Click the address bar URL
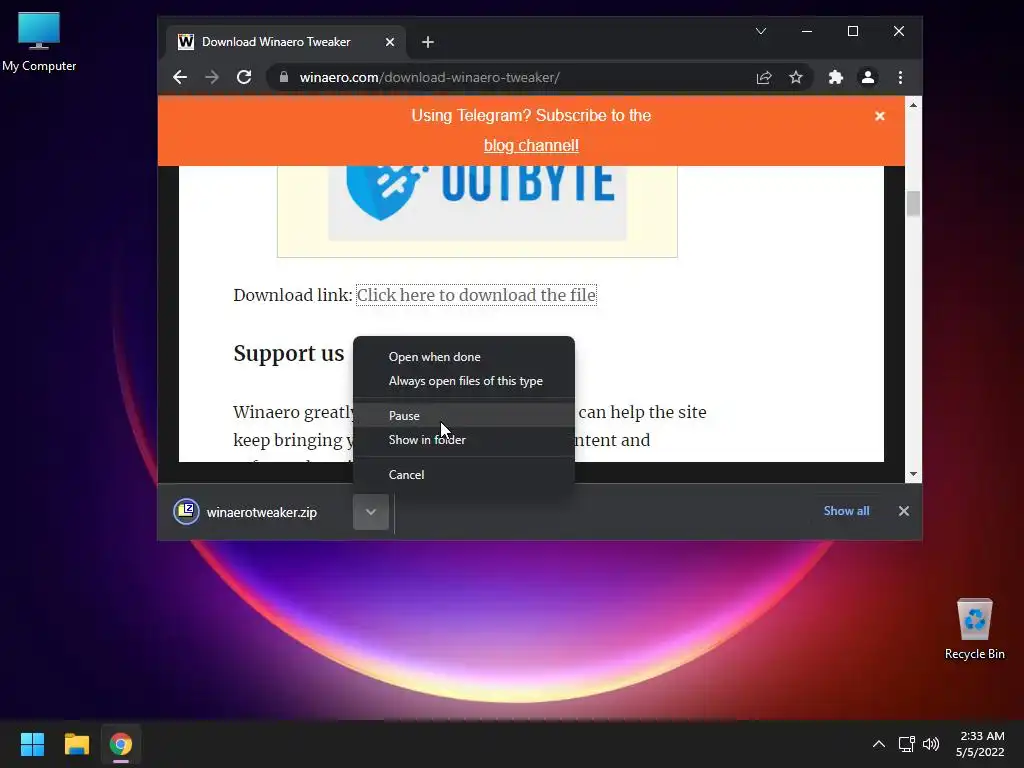 point(429,77)
